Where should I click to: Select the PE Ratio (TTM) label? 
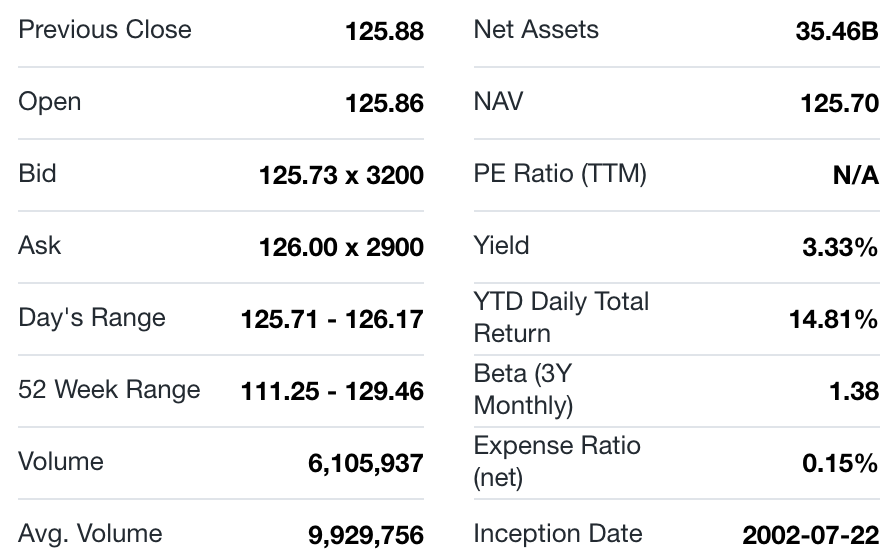coord(560,174)
